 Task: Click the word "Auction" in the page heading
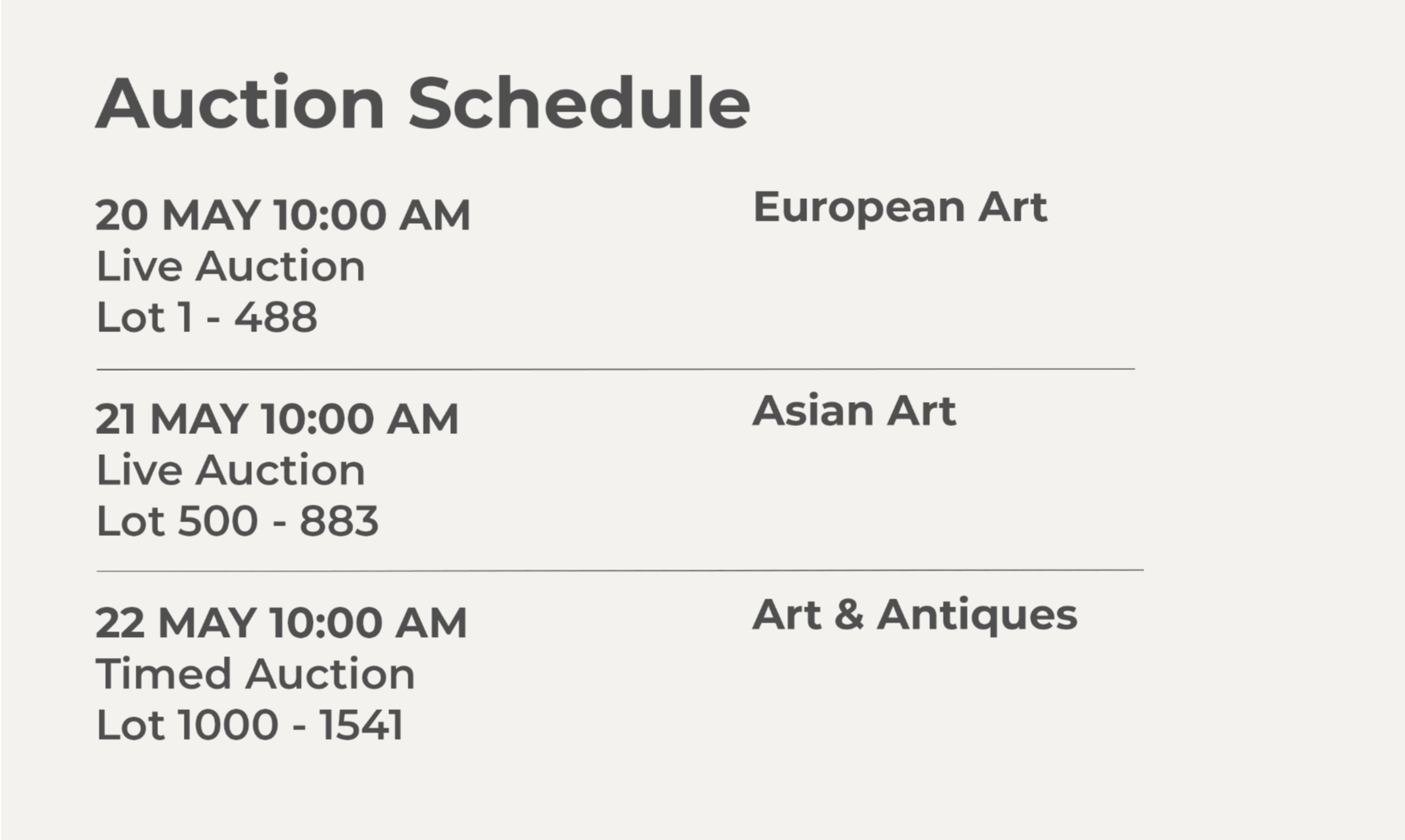tap(240, 103)
